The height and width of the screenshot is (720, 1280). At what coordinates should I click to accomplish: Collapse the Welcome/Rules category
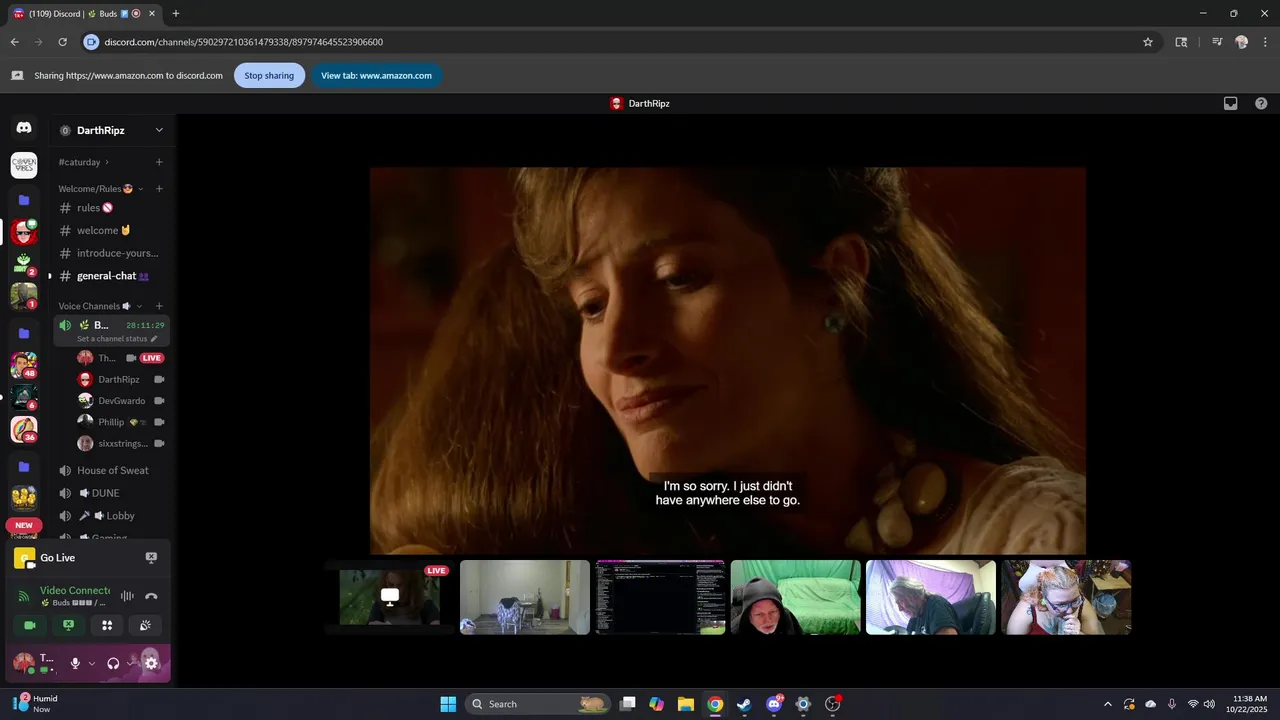(x=141, y=189)
